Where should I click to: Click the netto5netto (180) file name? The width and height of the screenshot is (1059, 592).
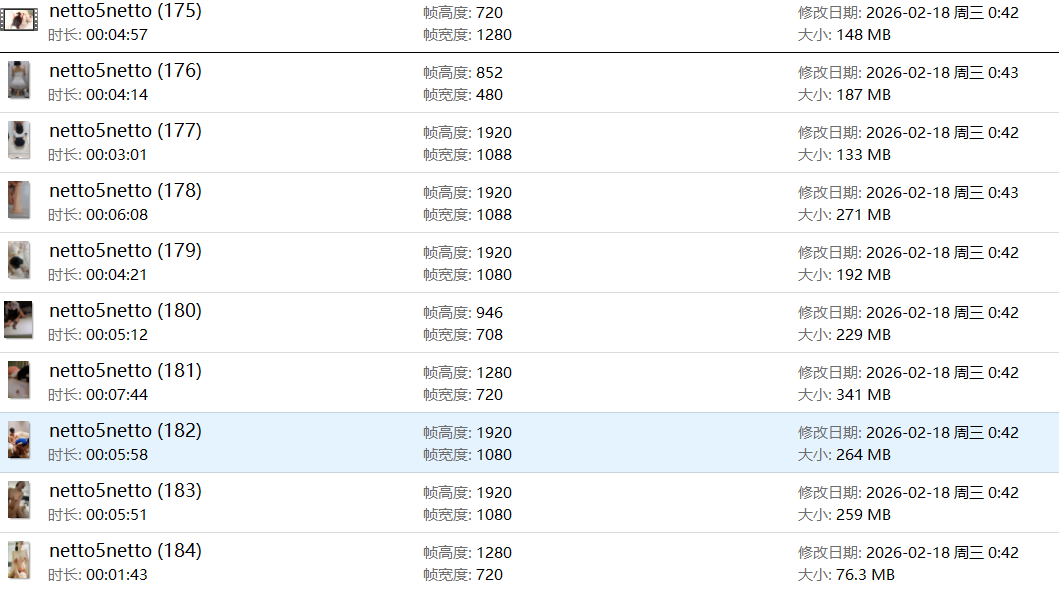pyautogui.click(x=125, y=311)
